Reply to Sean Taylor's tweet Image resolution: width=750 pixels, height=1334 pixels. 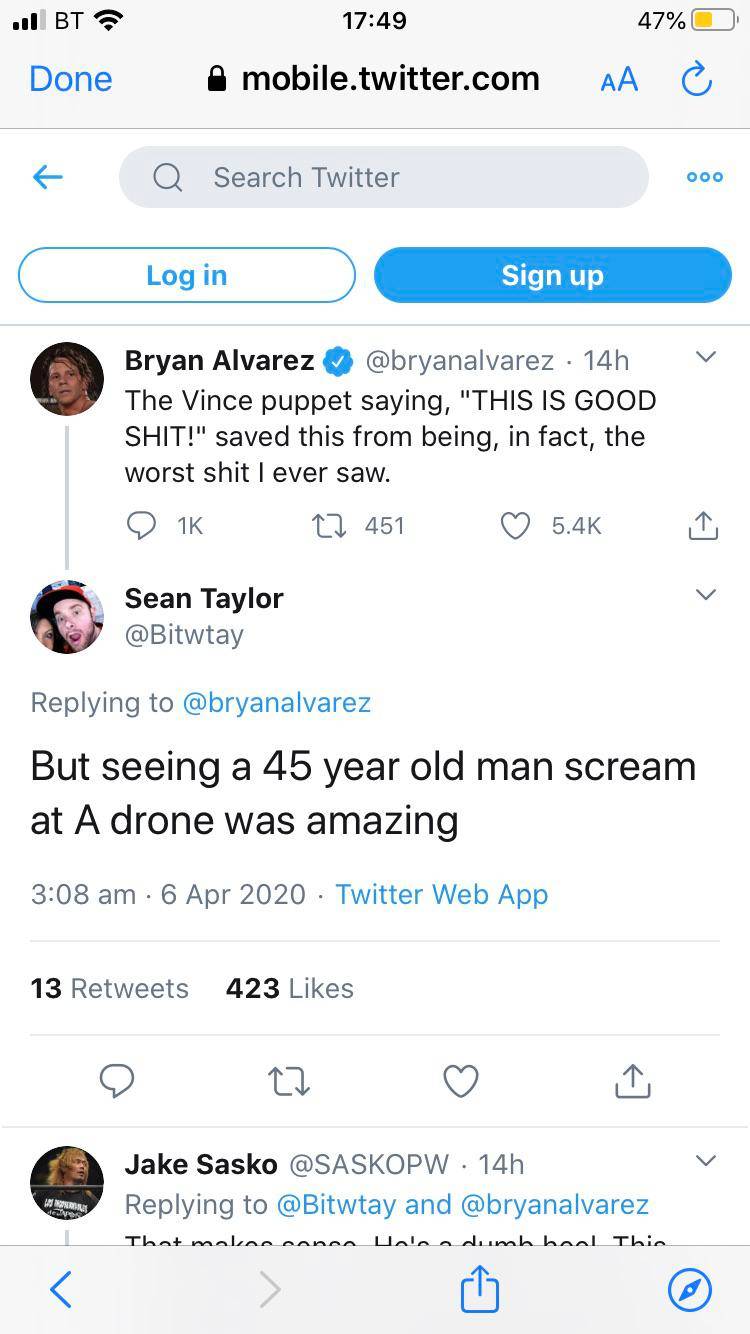(117, 1080)
